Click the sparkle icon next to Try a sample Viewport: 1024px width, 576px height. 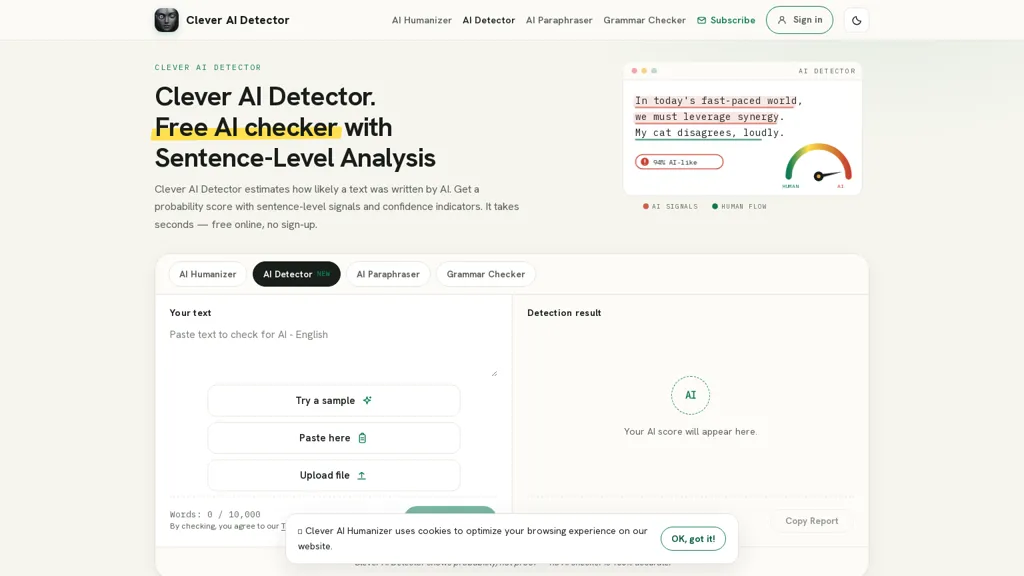pos(368,400)
